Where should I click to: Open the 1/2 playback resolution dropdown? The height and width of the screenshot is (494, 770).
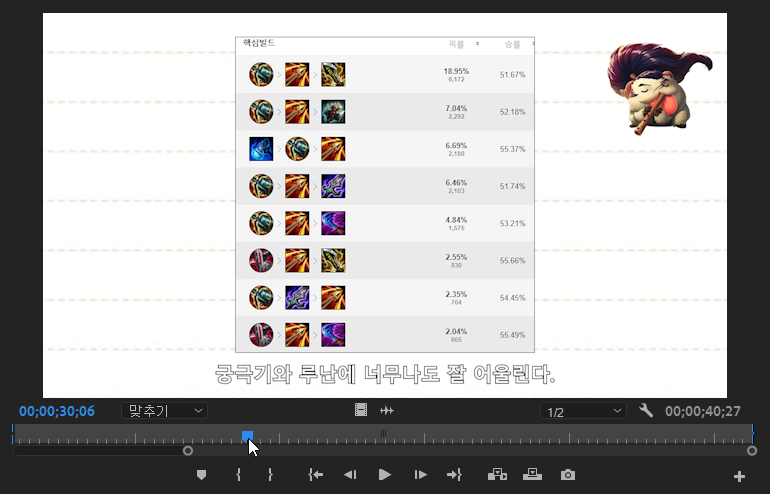pos(583,411)
